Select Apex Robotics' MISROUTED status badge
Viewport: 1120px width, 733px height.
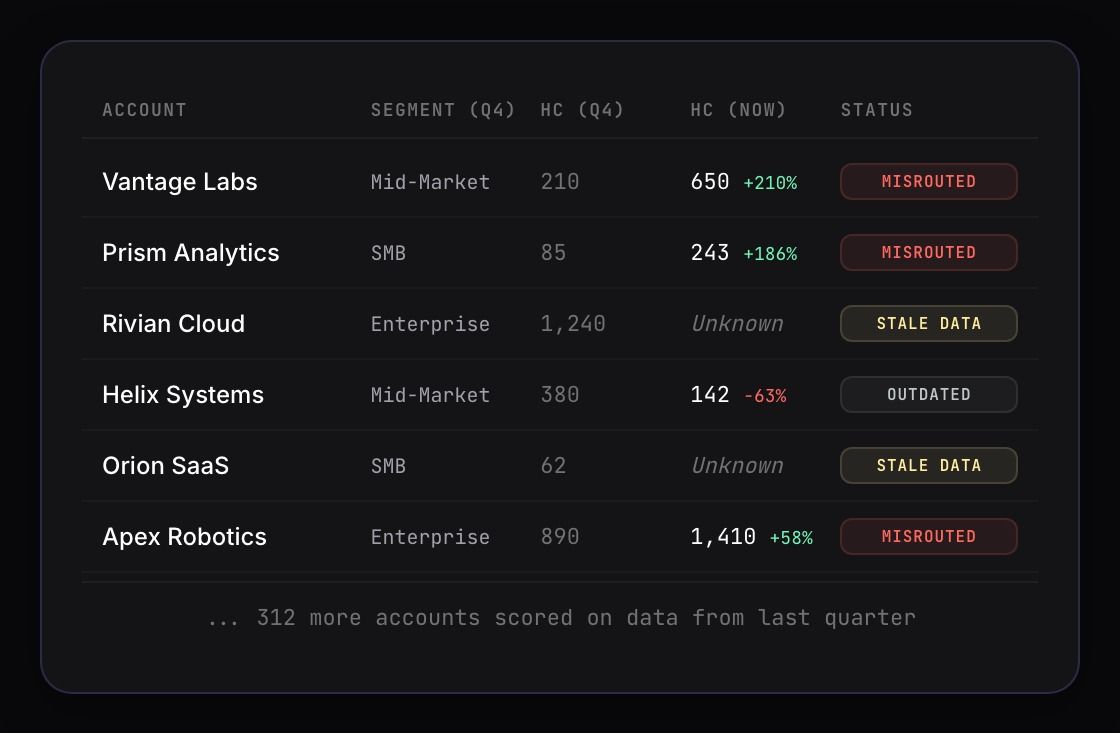(929, 537)
